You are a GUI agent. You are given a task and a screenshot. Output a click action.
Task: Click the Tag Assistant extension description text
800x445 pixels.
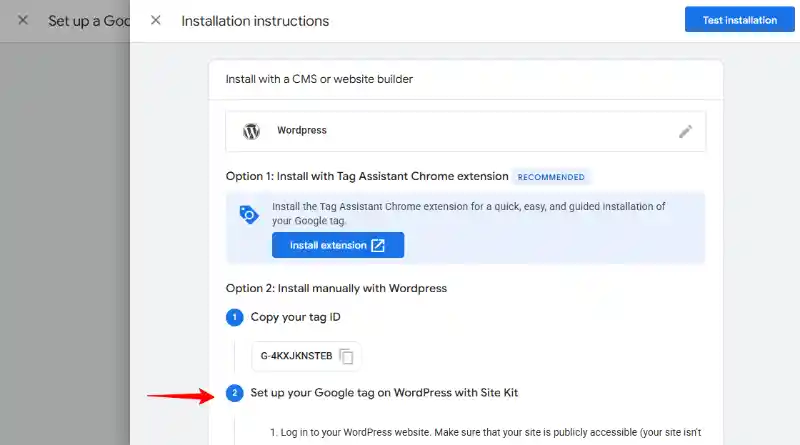tap(468, 213)
